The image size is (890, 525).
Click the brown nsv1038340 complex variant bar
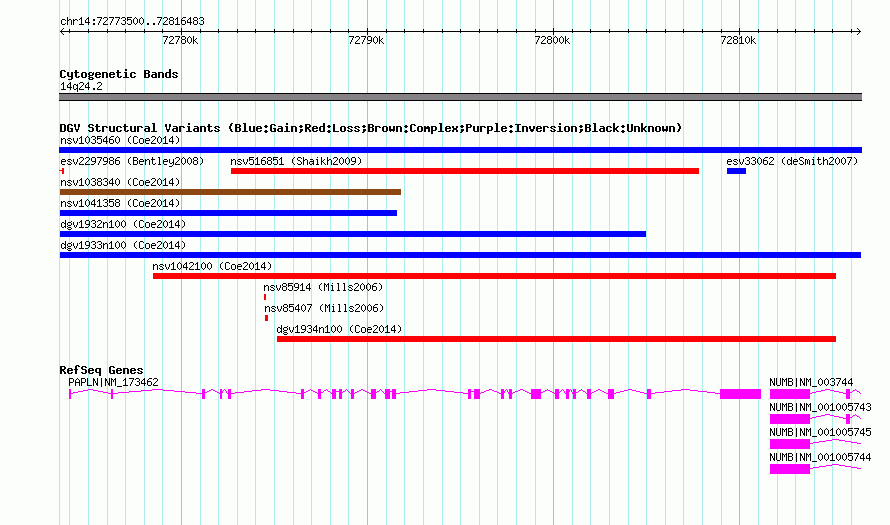pyautogui.click(x=230, y=192)
